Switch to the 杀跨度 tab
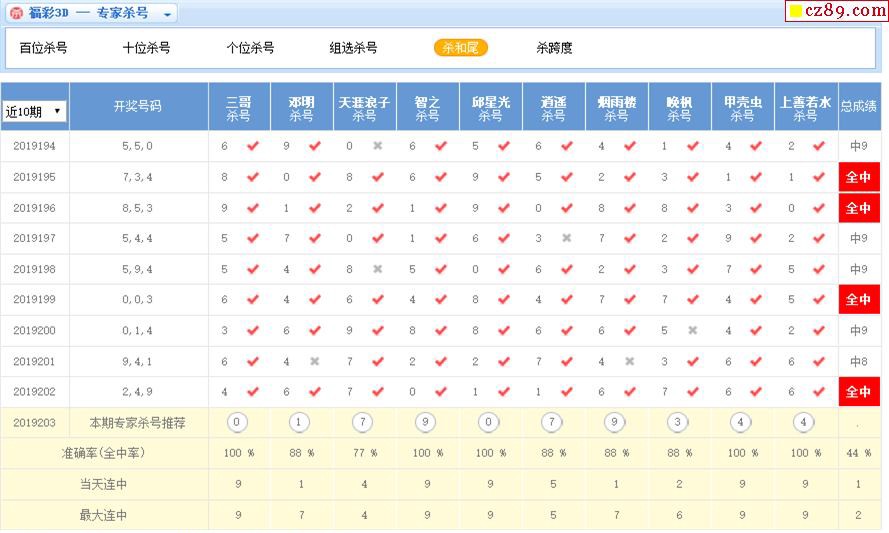 pos(554,48)
